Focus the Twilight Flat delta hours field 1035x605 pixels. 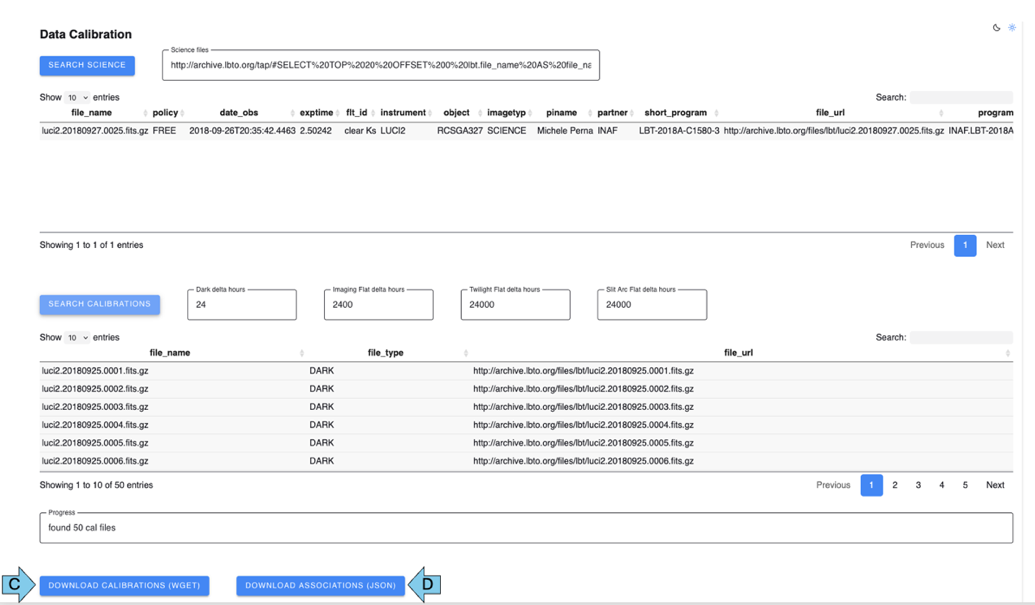click(x=515, y=305)
